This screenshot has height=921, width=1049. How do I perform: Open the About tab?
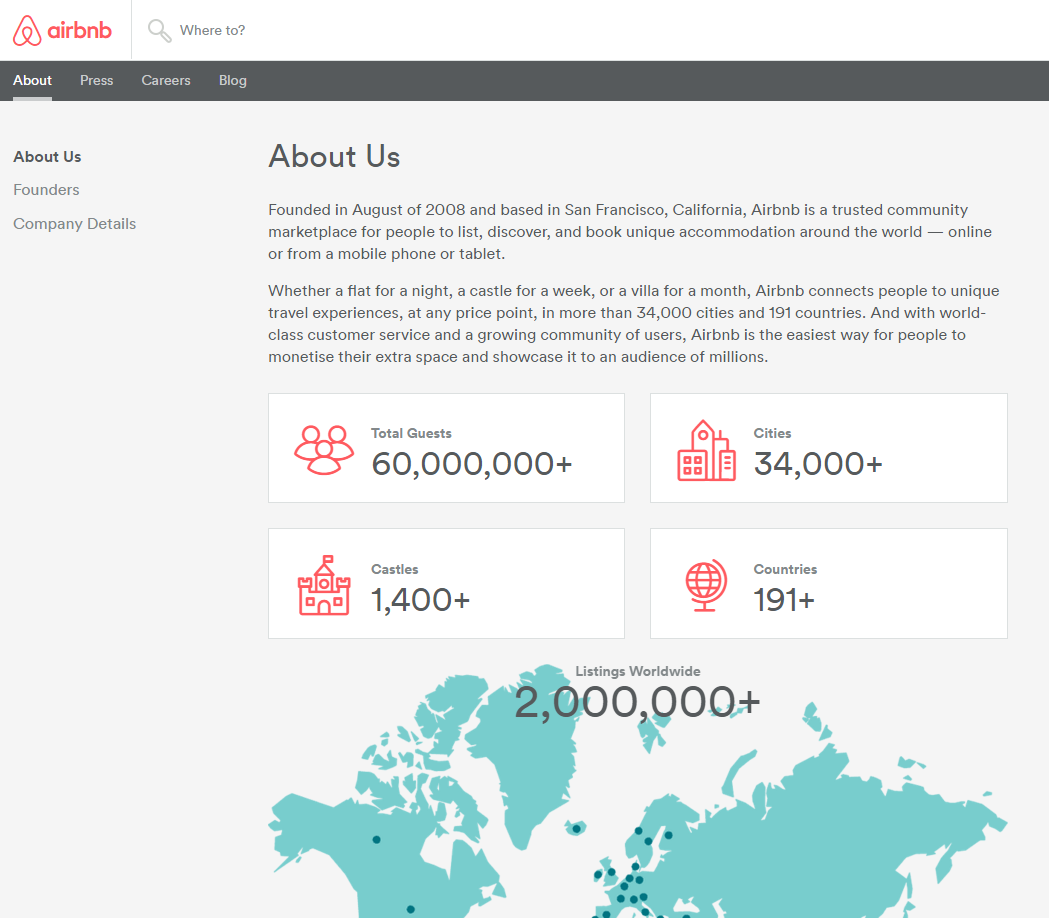(x=32, y=80)
